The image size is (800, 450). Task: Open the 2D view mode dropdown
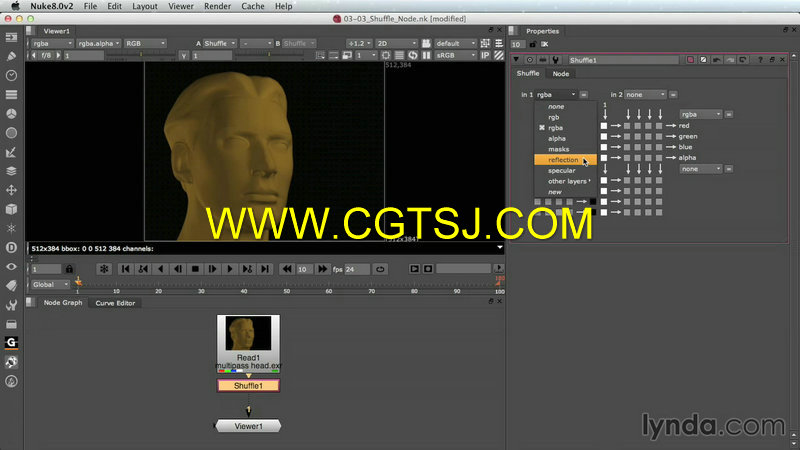pos(396,43)
